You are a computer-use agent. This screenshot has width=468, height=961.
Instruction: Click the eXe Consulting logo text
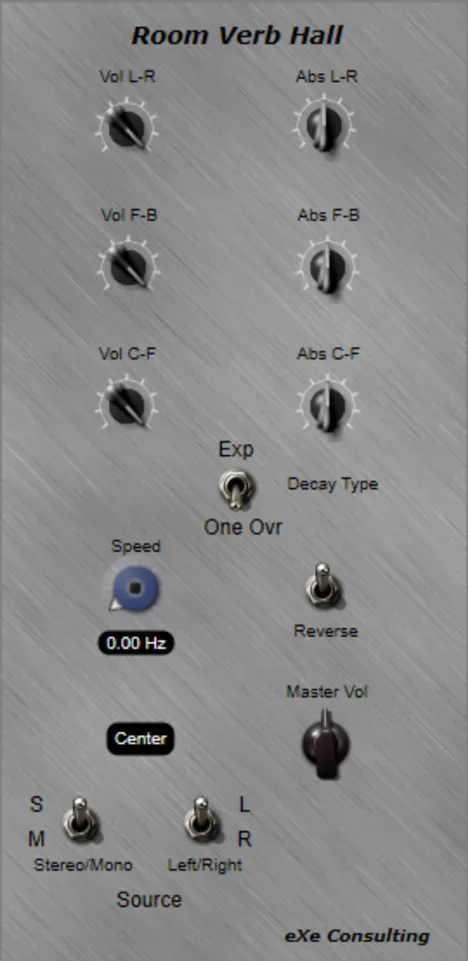[357, 936]
